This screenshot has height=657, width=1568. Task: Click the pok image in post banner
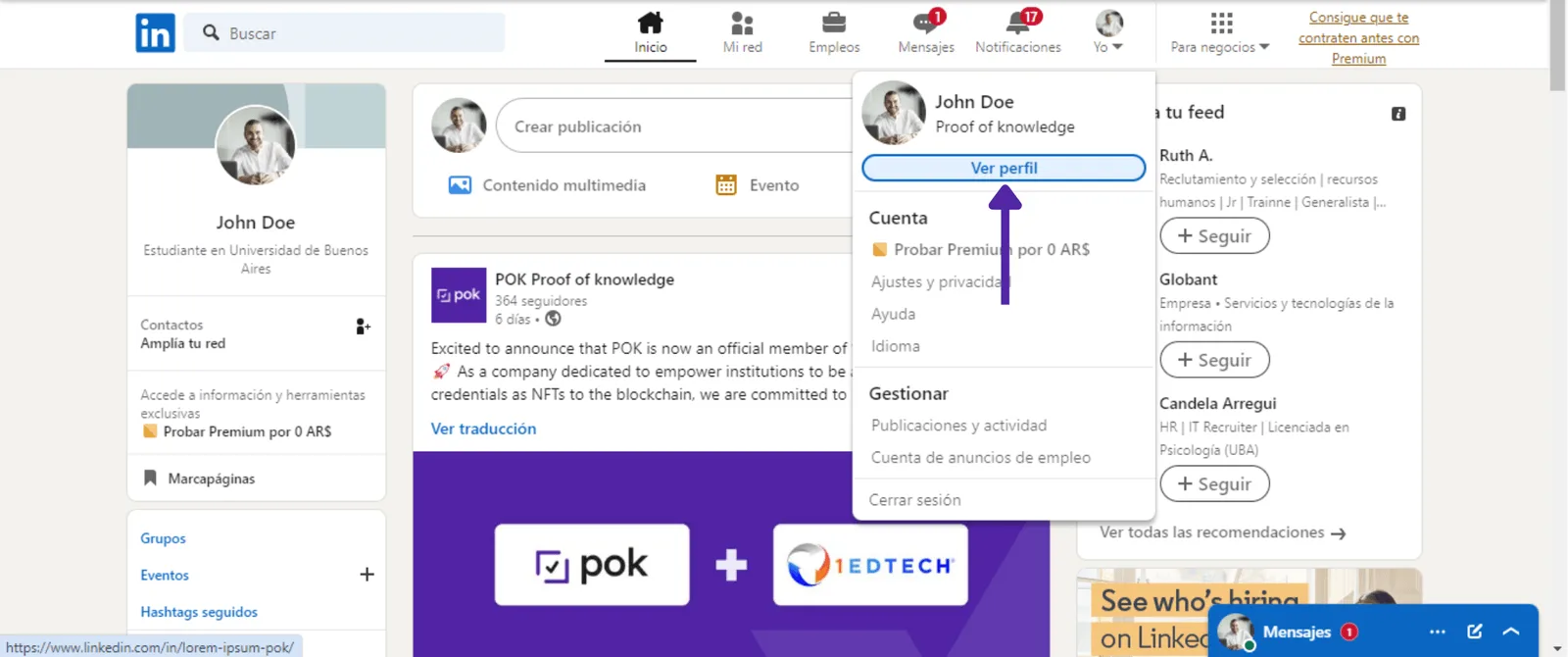pos(592,565)
